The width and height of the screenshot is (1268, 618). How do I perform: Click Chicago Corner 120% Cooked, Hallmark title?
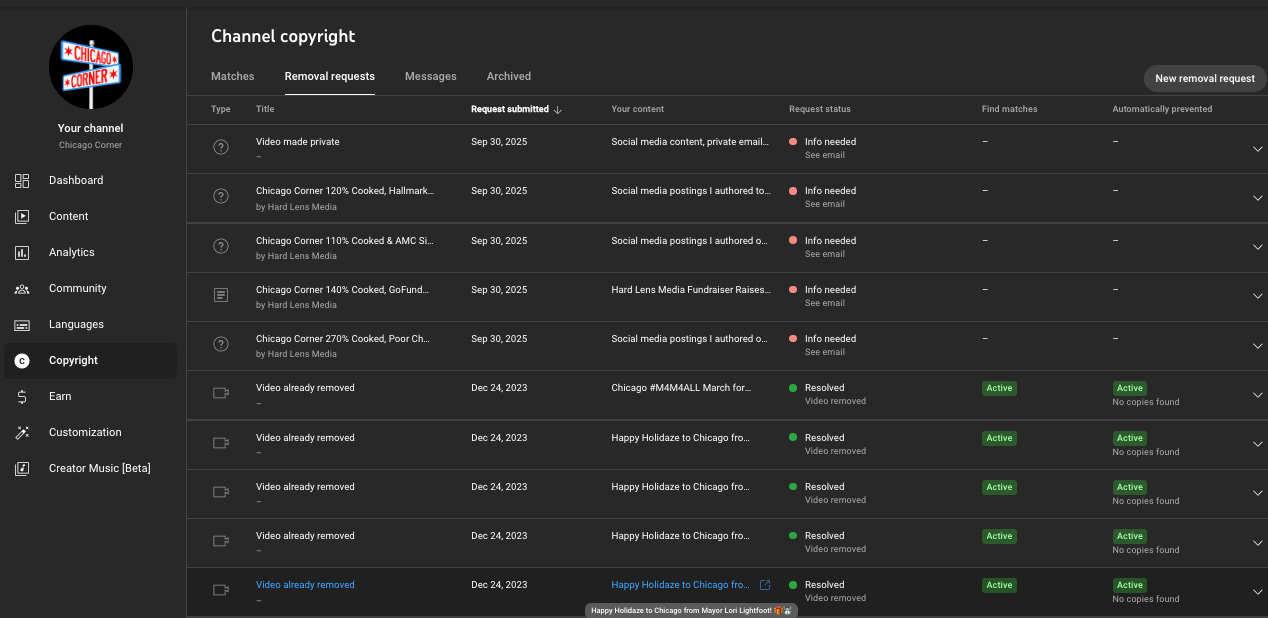click(x=345, y=191)
